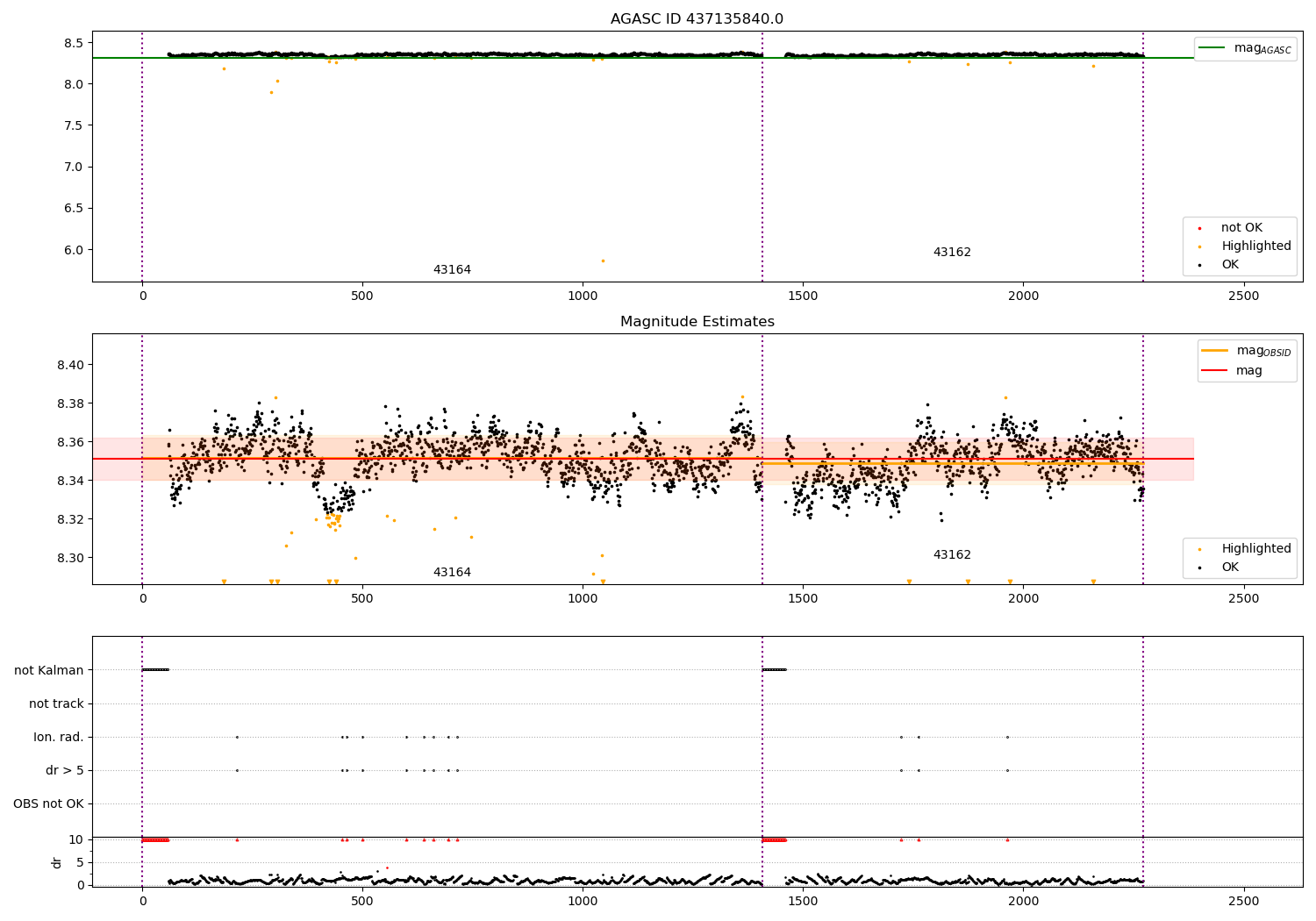
Task: Click the 8.34 y-axis tick label
Action: tap(70, 481)
